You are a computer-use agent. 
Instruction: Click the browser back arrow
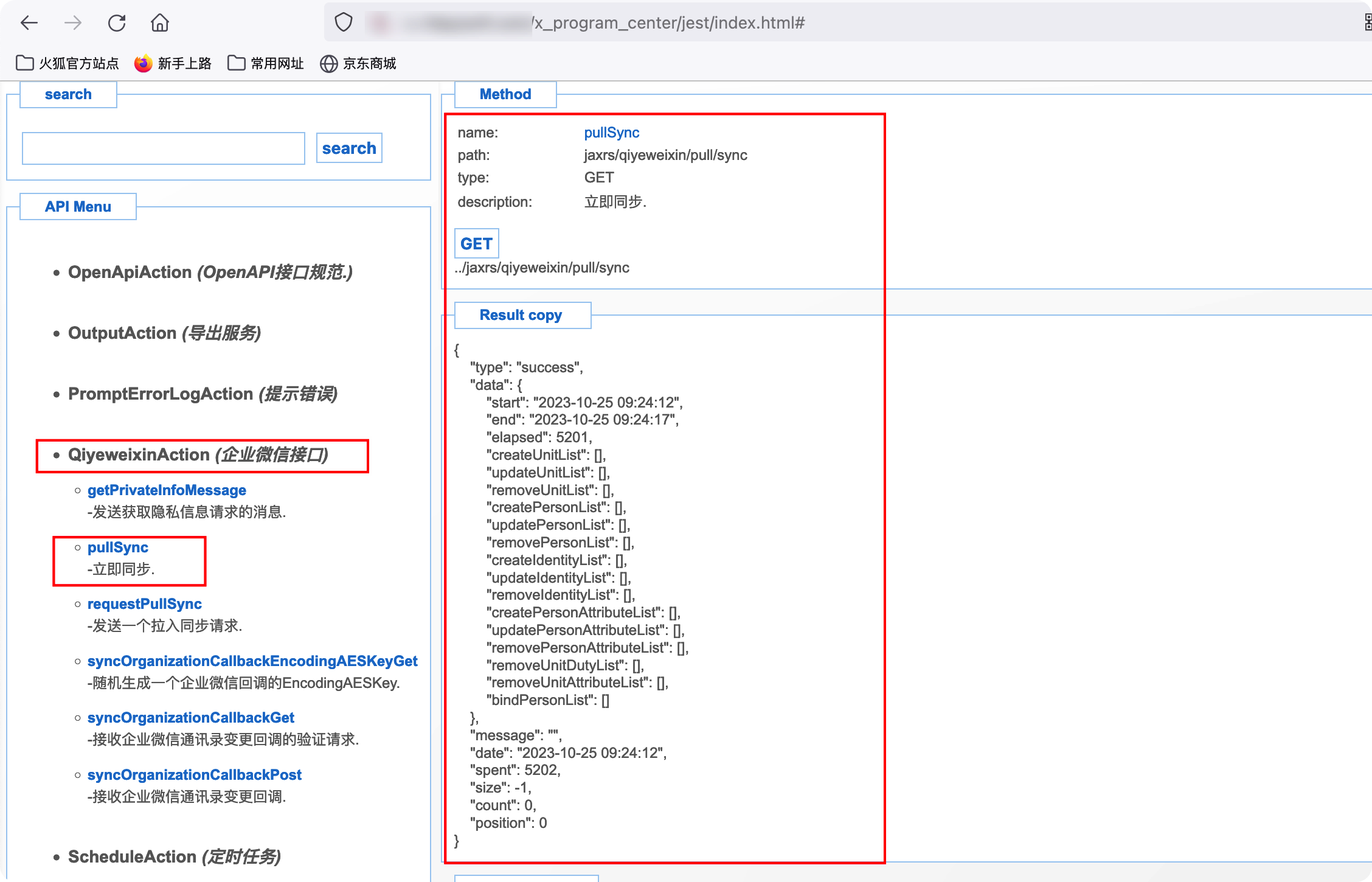click(29, 23)
